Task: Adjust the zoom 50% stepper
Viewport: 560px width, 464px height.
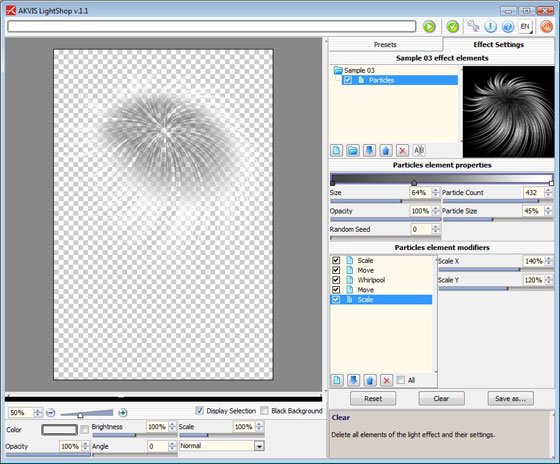Action: point(38,413)
